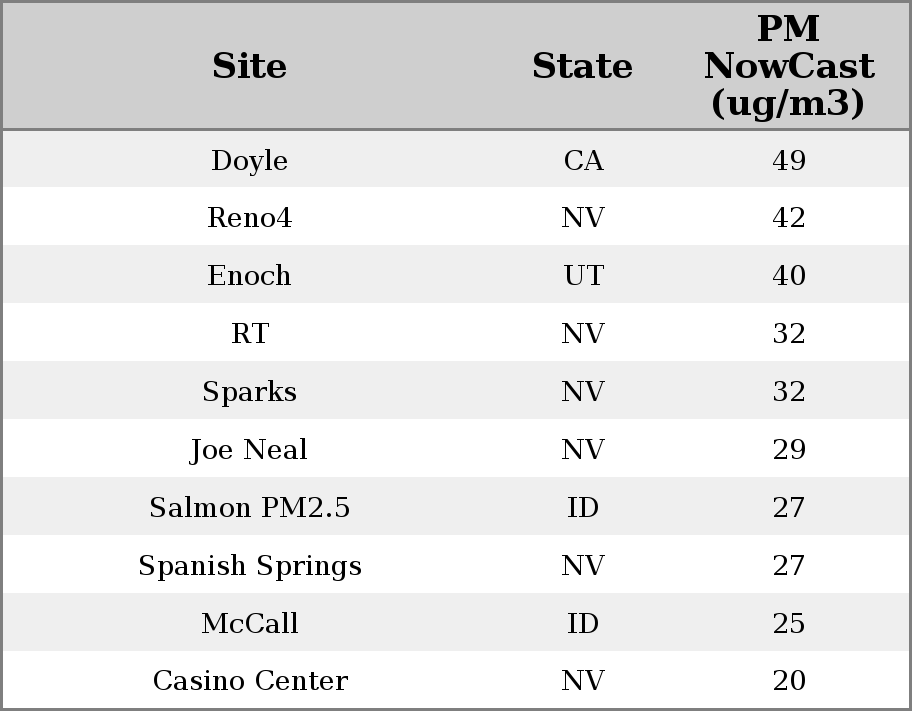Click the RT site cell
The image size is (912, 711).
coord(249,334)
